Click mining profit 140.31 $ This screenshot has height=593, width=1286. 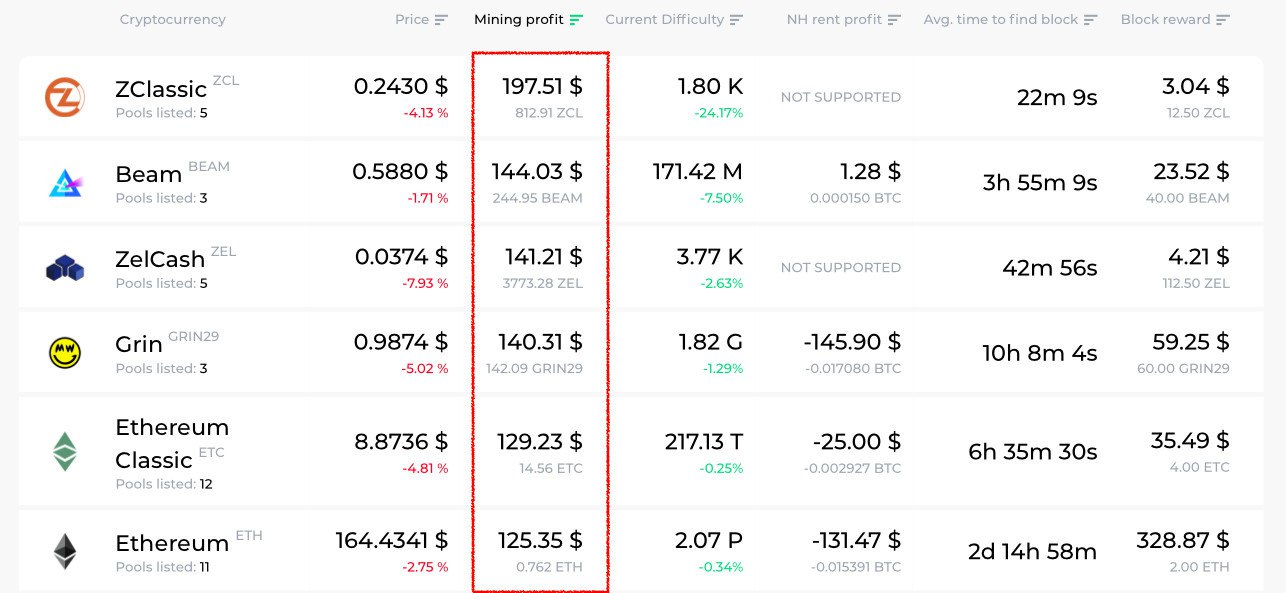pos(539,342)
